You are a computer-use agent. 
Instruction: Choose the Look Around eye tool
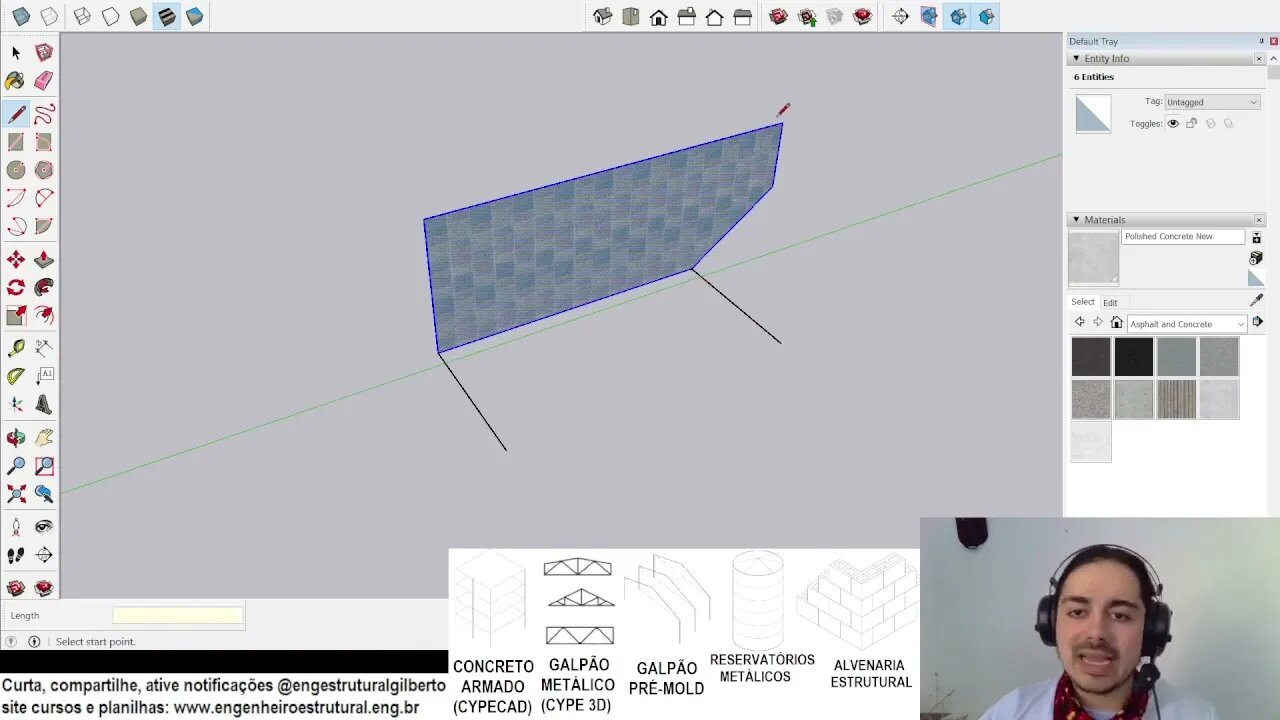[x=44, y=527]
